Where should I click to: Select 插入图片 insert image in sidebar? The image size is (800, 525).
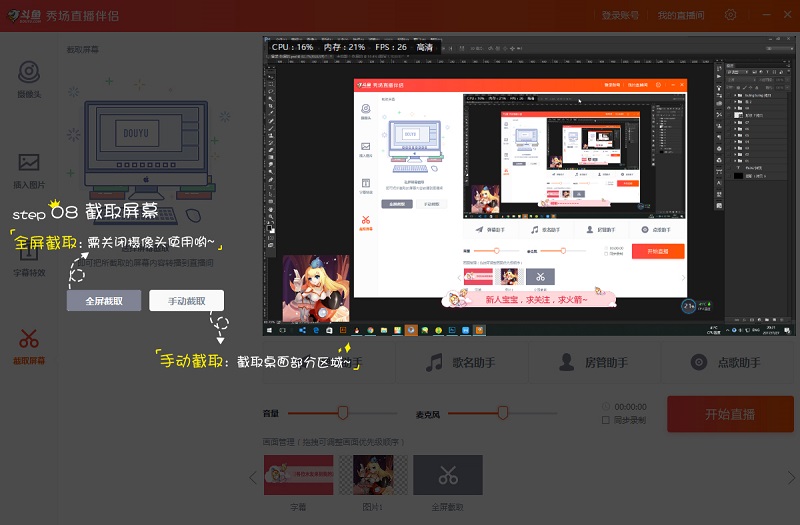tap(29, 171)
